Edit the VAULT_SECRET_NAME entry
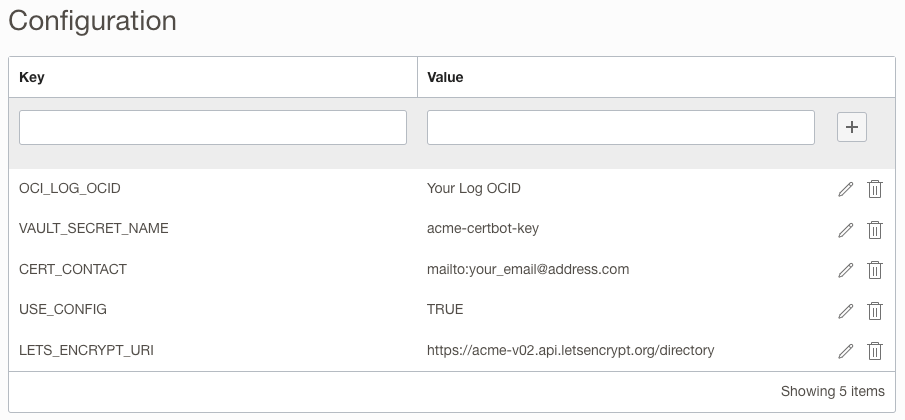Image resolution: width=905 pixels, height=420 pixels. (846, 229)
